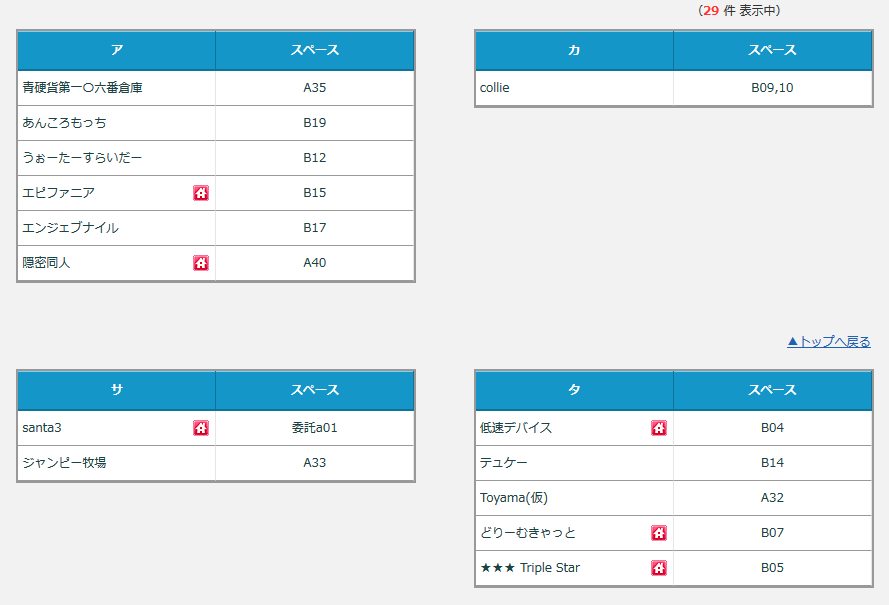Select the circle name テュケー

503,463
